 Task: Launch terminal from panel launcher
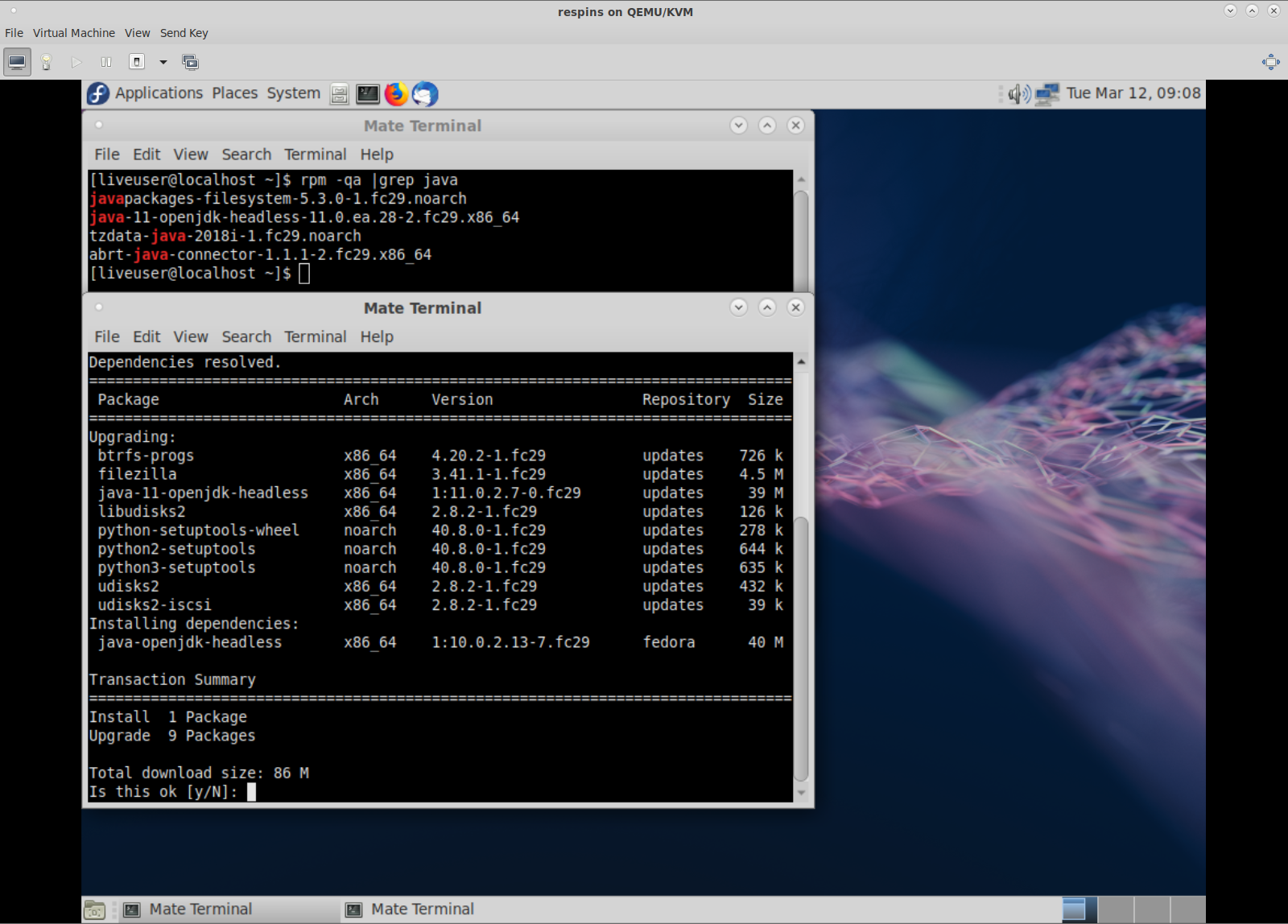pos(368,94)
